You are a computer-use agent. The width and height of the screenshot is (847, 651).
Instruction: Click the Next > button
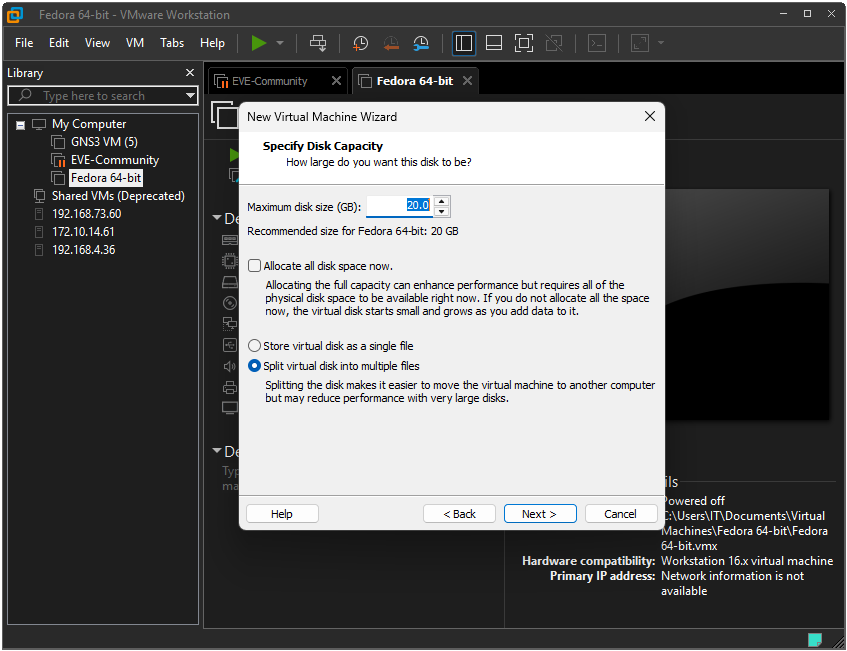pos(540,514)
